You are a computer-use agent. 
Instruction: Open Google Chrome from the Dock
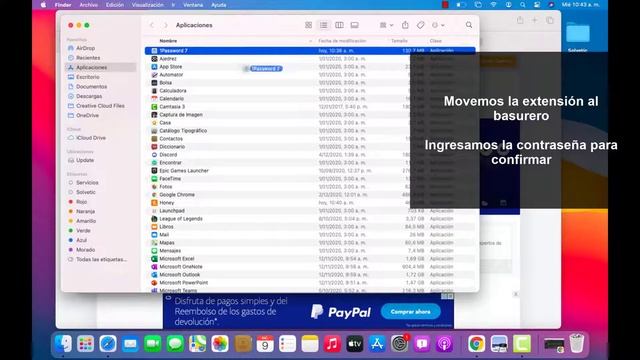476,344
